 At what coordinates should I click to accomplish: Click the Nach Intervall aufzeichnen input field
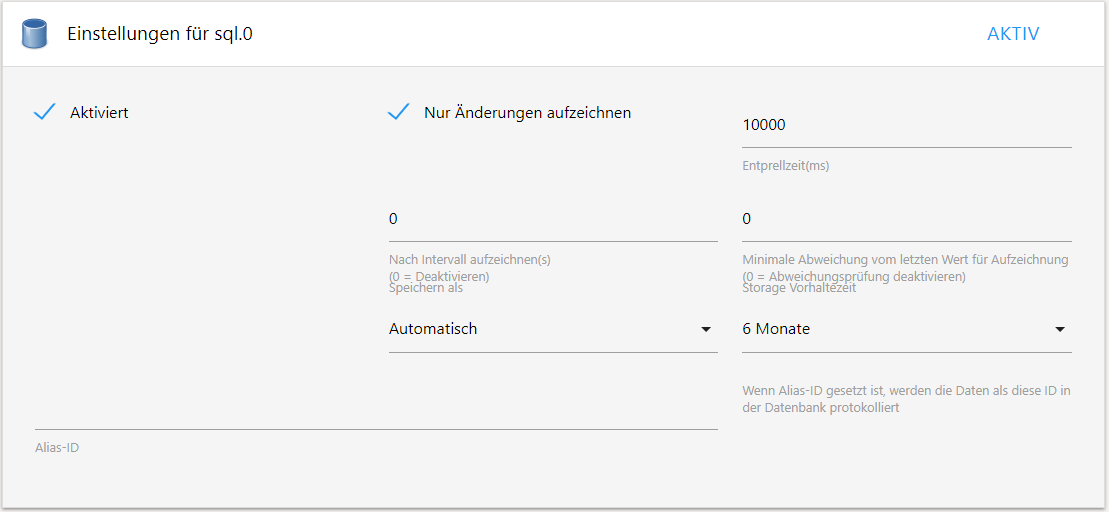553,219
